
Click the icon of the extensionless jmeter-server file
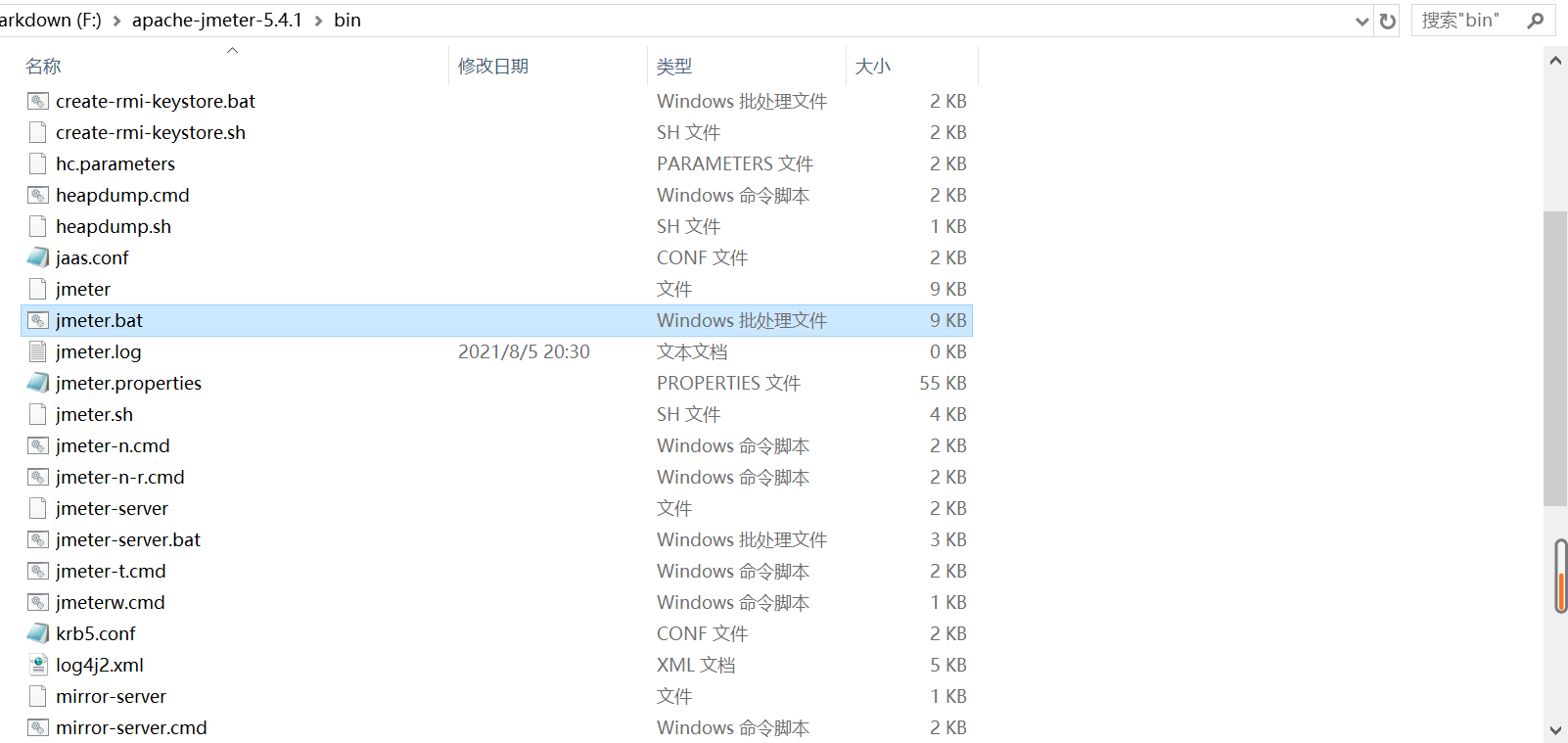(38, 508)
